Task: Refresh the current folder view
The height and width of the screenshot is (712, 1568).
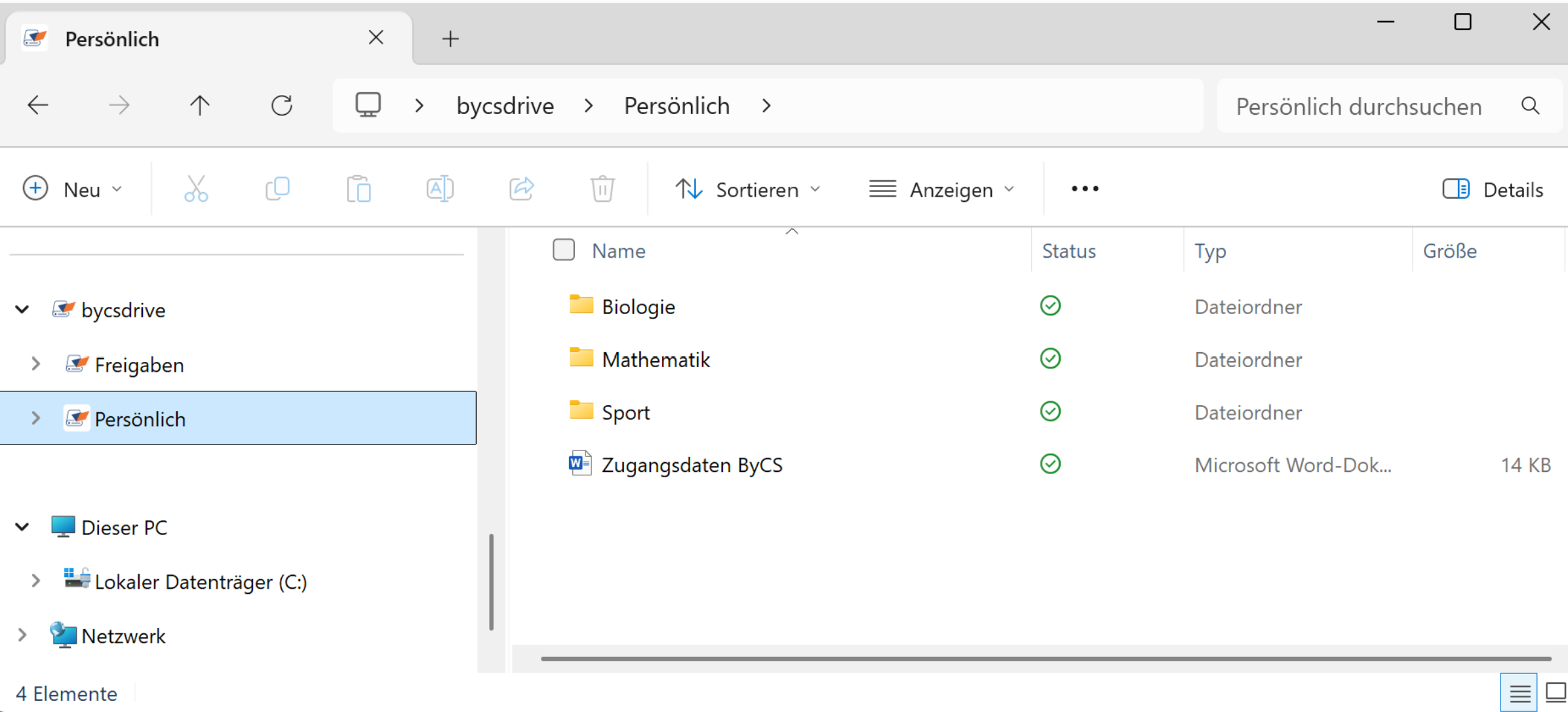Action: pyautogui.click(x=282, y=106)
